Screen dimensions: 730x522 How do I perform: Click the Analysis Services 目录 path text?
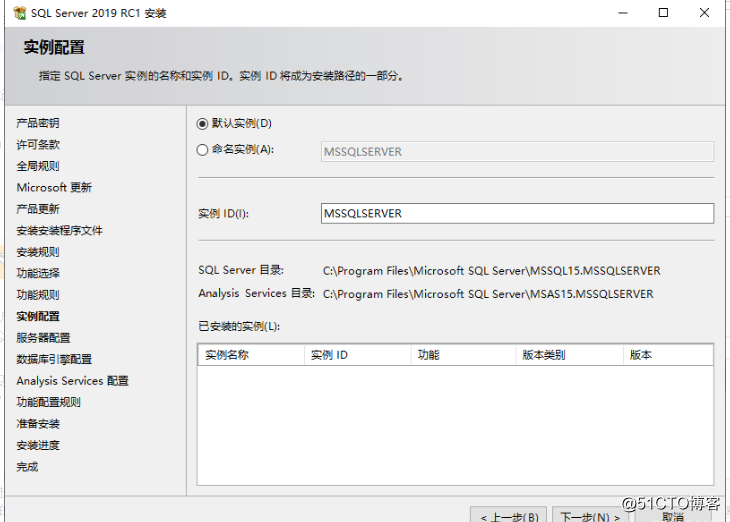coord(488,294)
